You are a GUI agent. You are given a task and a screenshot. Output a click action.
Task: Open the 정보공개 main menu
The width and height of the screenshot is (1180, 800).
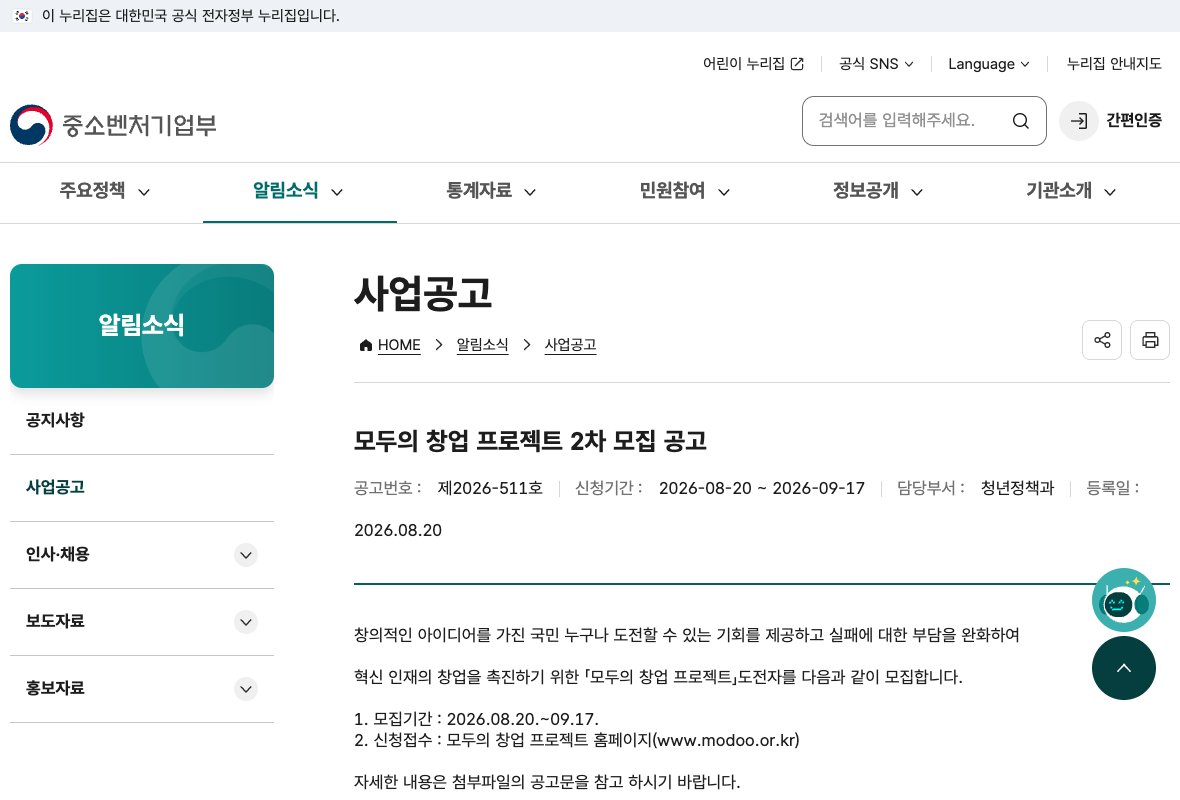(x=878, y=191)
